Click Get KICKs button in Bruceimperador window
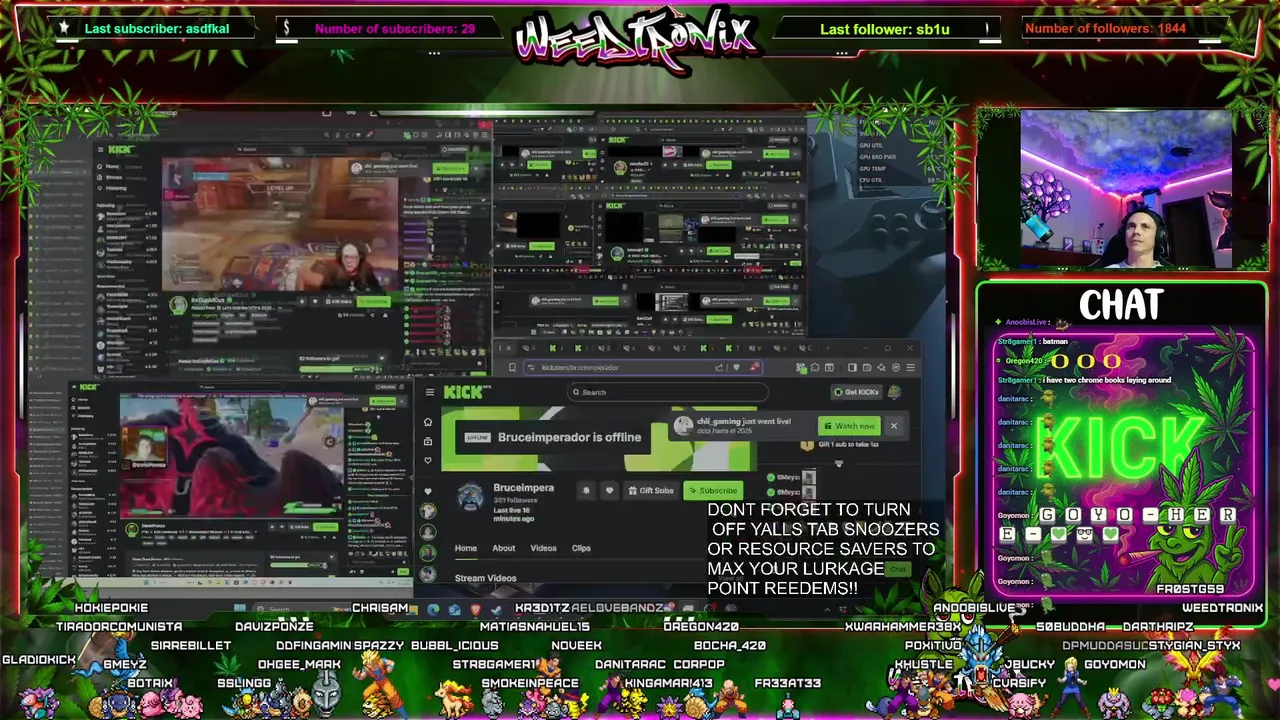The image size is (1280, 720). tap(856, 392)
